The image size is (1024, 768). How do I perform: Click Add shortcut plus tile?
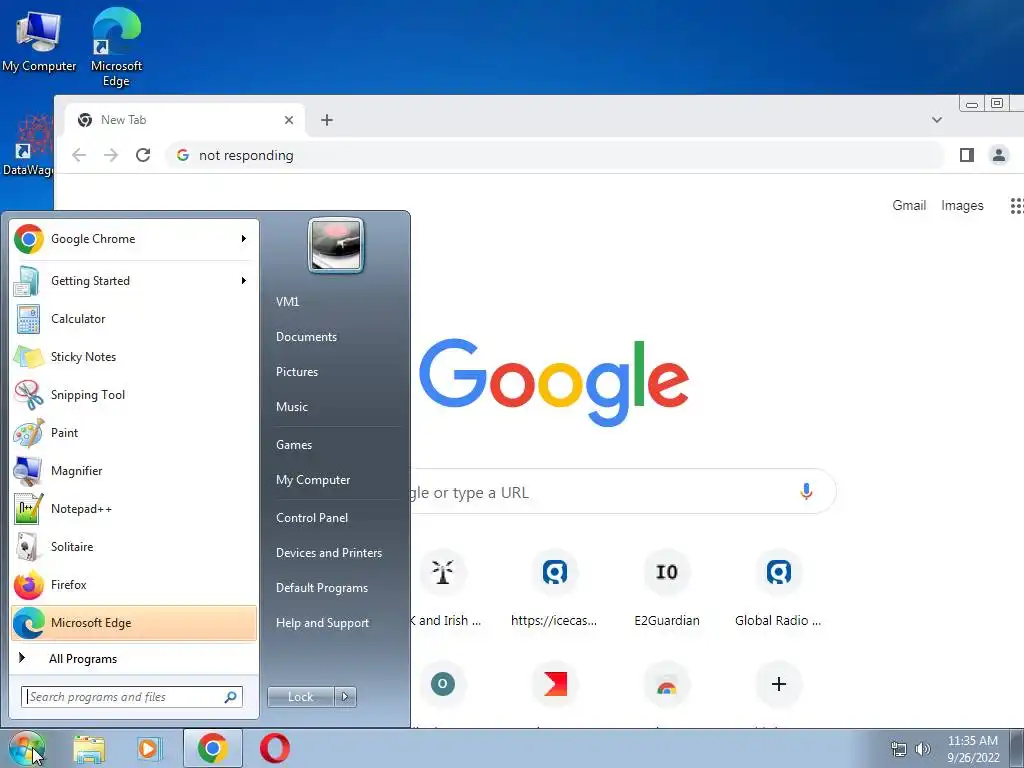[778, 684]
